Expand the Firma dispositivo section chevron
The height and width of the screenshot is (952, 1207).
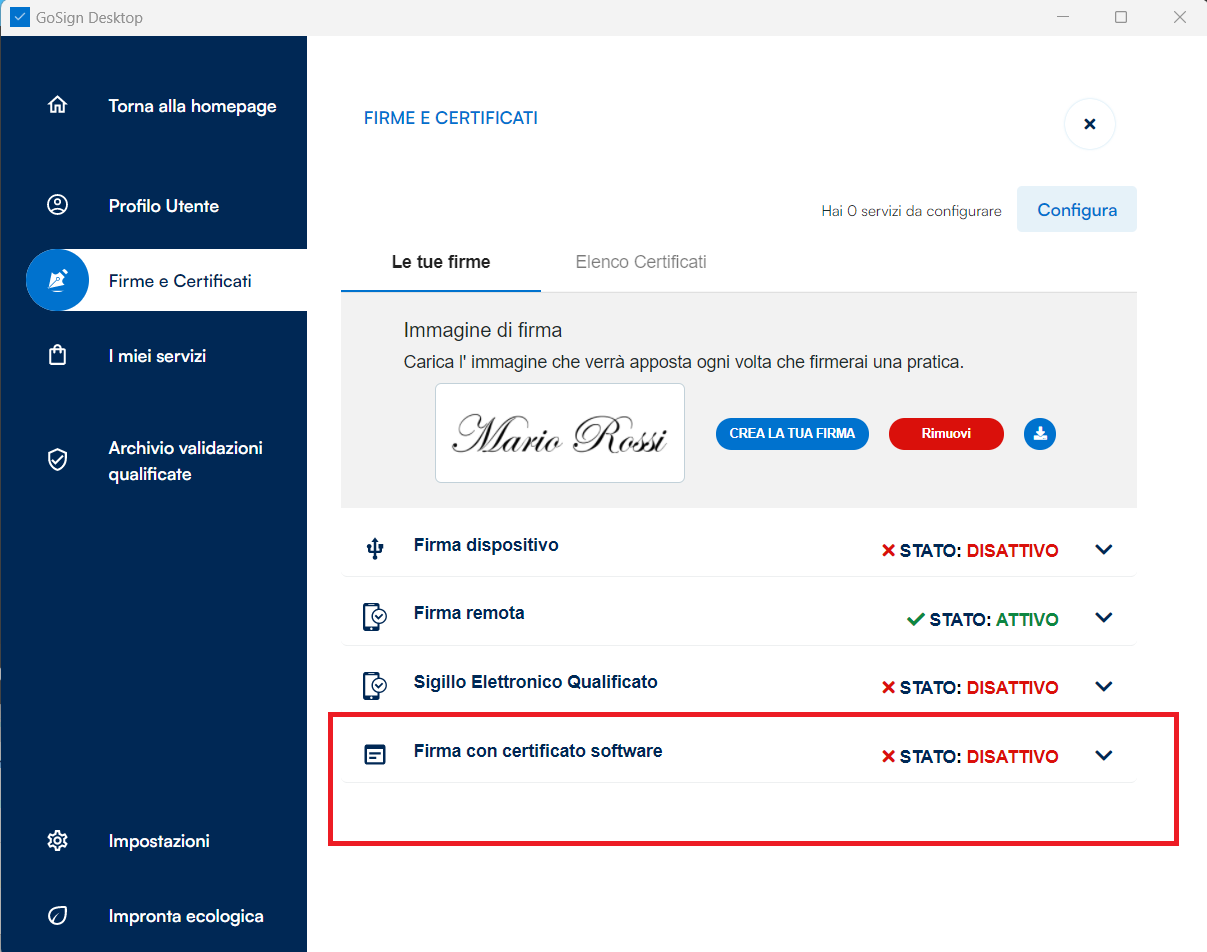1104,550
